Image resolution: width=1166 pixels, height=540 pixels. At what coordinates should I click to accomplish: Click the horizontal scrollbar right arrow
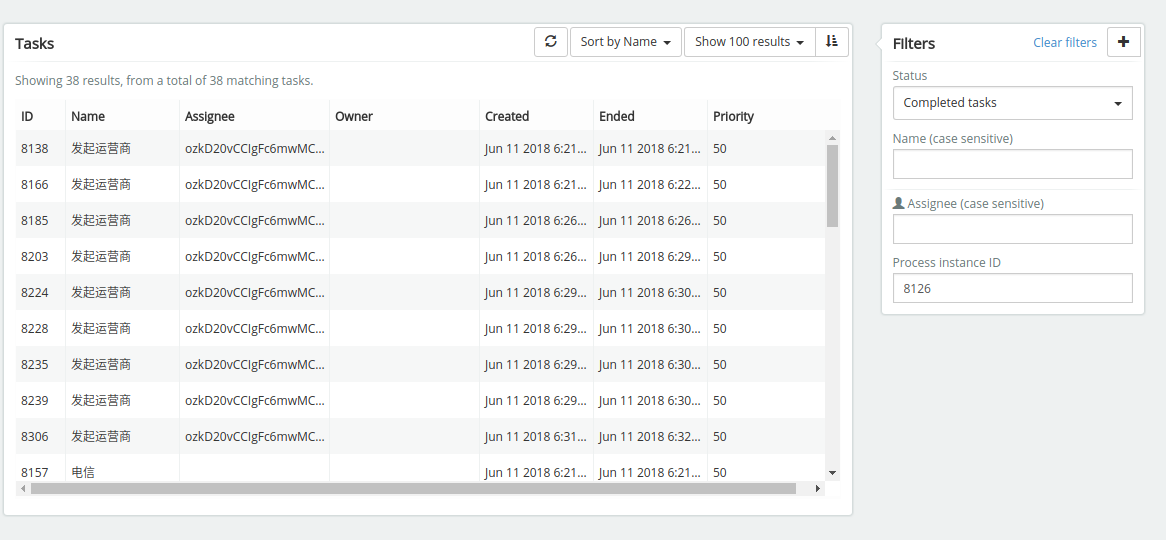[x=818, y=489]
